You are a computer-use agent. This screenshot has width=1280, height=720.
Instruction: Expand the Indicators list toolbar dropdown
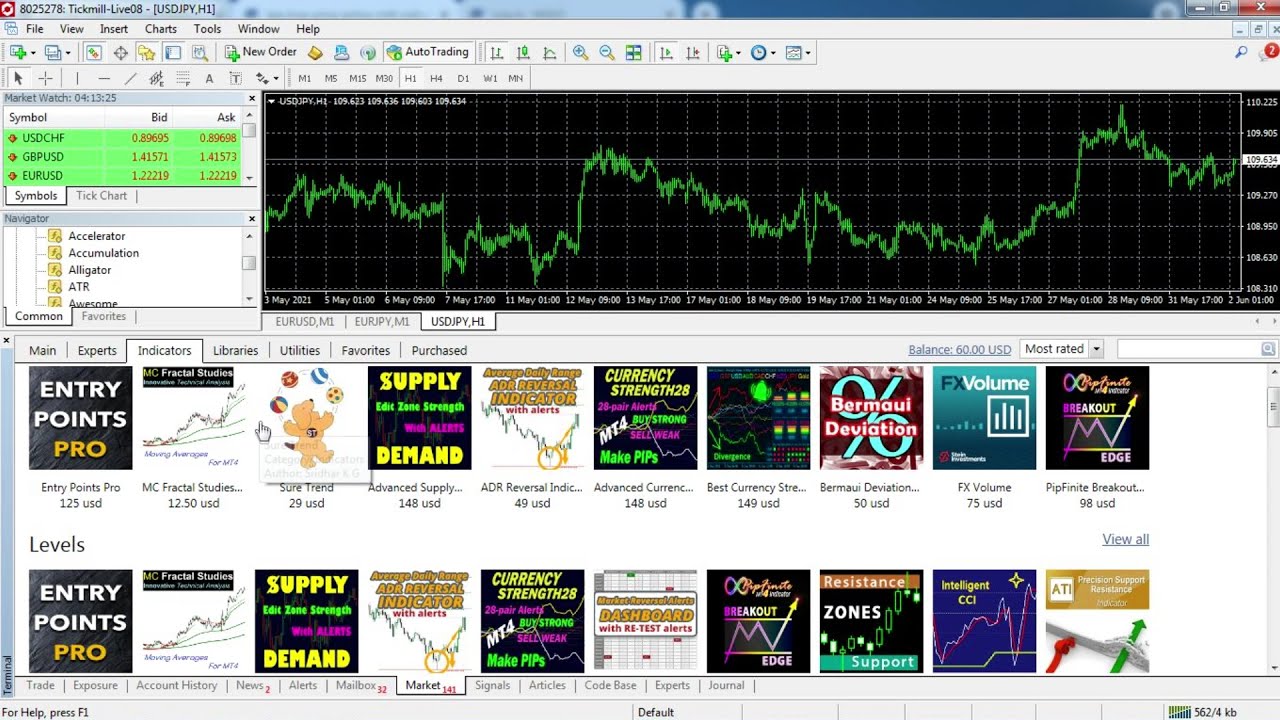[738, 52]
